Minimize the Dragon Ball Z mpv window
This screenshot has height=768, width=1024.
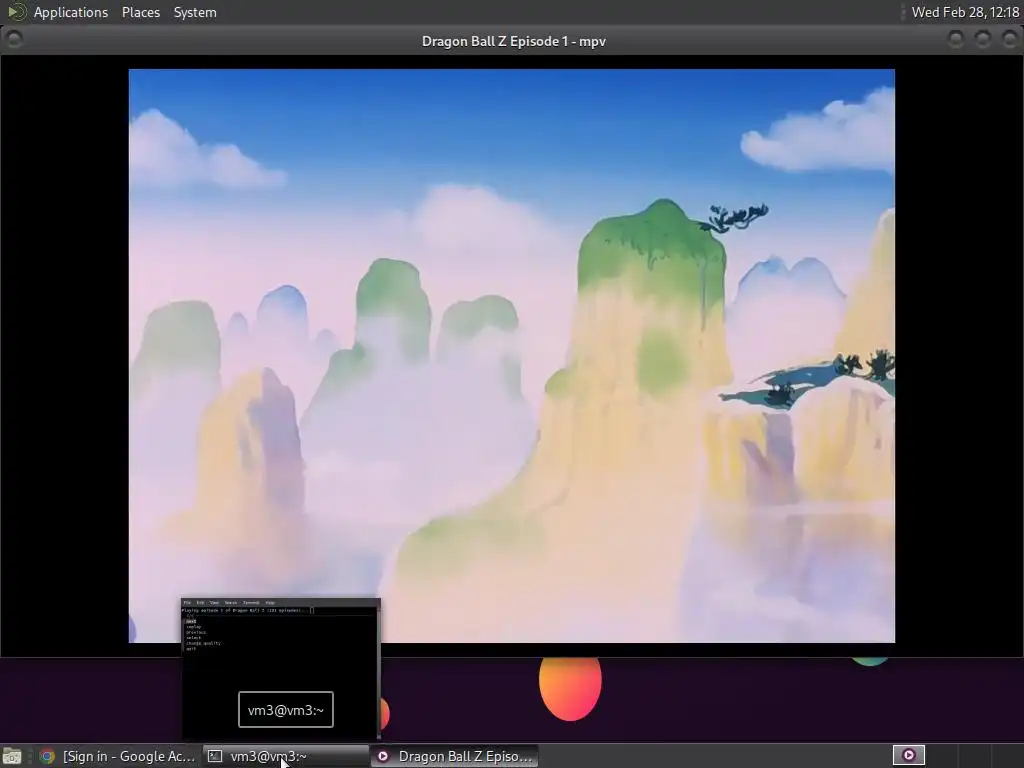tap(955, 40)
